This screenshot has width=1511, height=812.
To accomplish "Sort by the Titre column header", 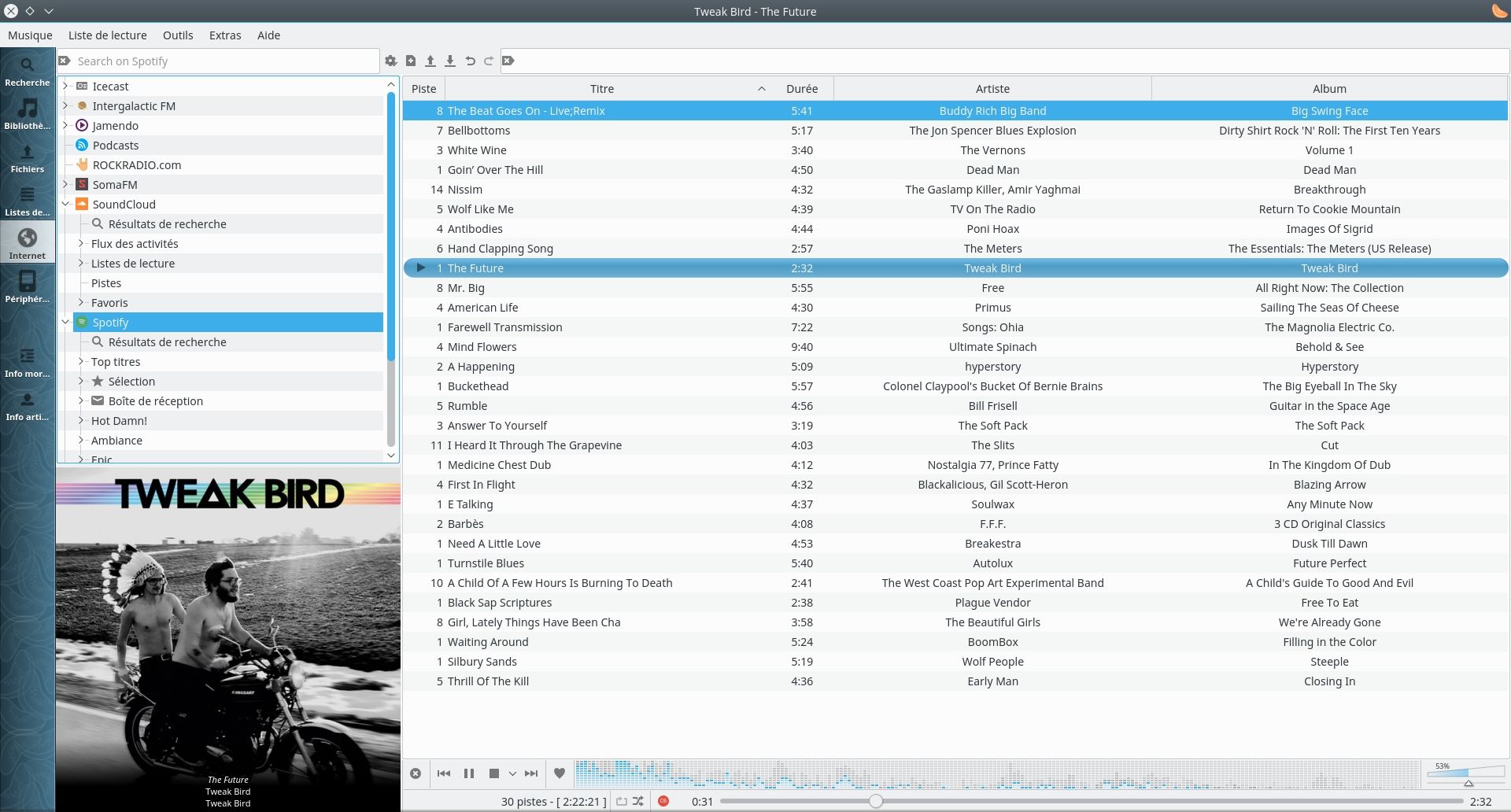I will tap(602, 89).
